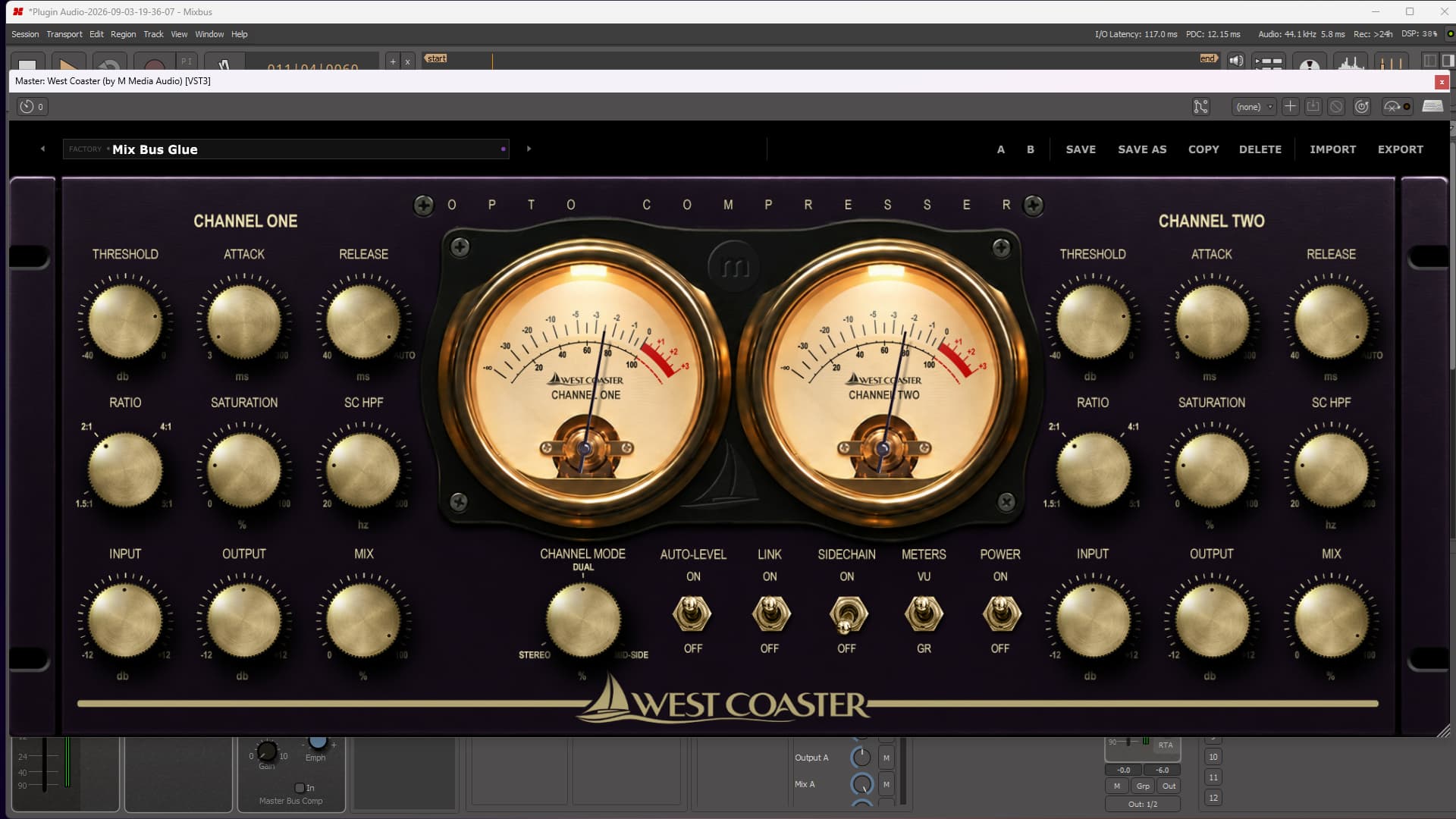This screenshot has width=1456, height=819.
Task: Check the In box for Master Bus Comp
Action: pyautogui.click(x=300, y=788)
